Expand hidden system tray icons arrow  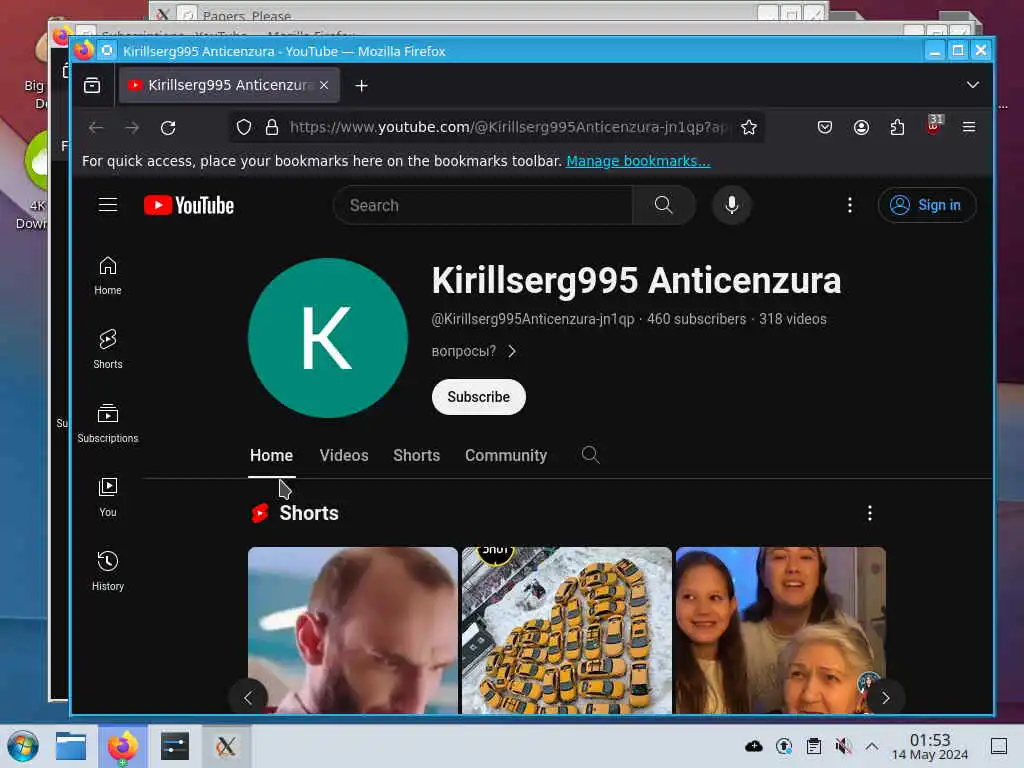[872, 746]
